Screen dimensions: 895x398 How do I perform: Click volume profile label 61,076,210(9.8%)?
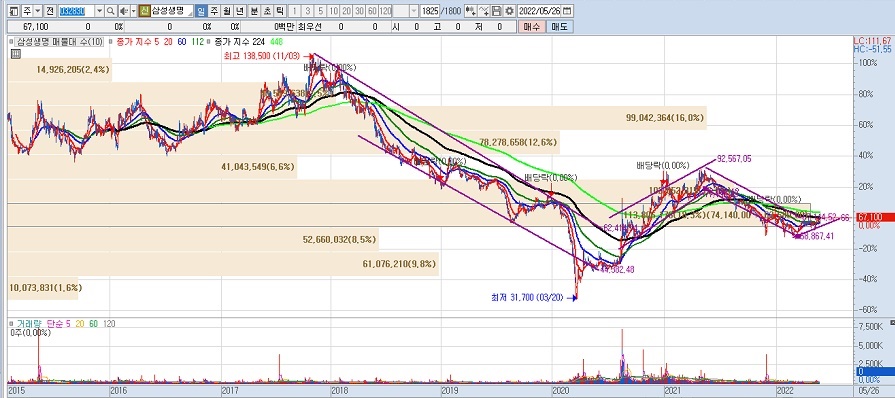point(399,264)
